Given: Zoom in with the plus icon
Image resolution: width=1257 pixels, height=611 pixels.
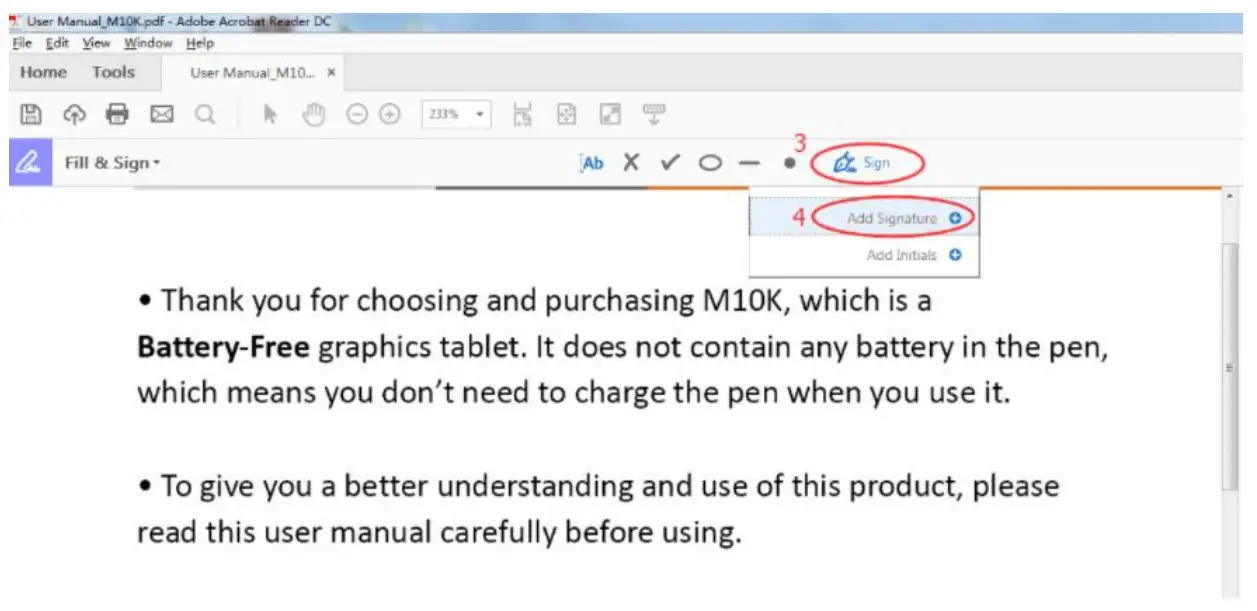Looking at the screenshot, I should (389, 114).
